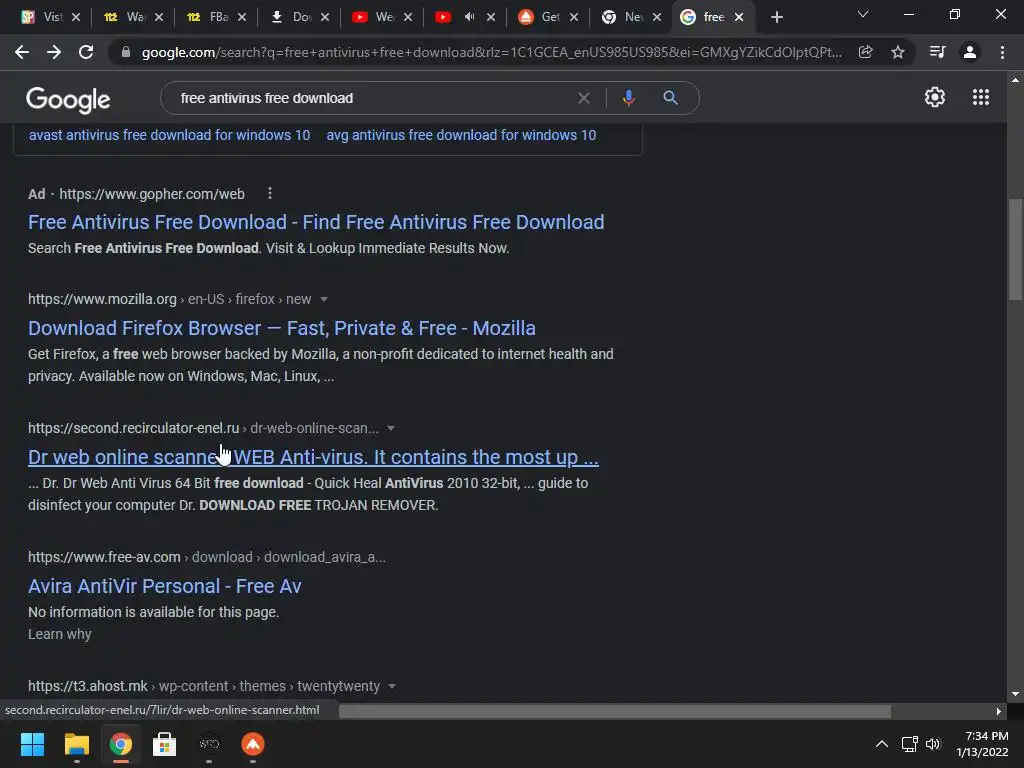Screen dimensions: 1024x768
Task: Open the Chrome profile icon
Action: pyautogui.click(x=970, y=52)
